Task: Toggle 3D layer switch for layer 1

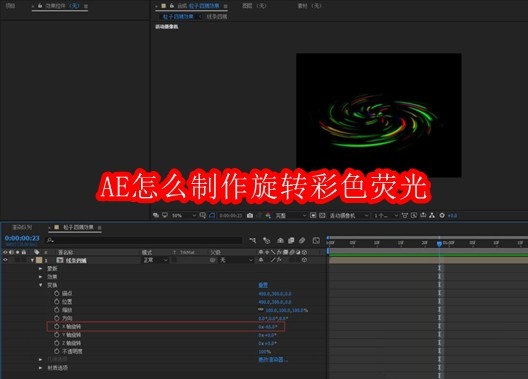Action: click(304, 260)
